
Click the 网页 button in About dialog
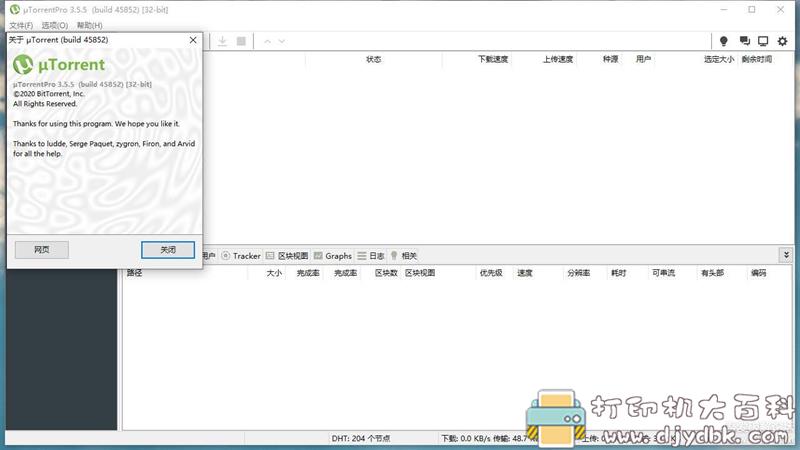[x=42, y=249]
